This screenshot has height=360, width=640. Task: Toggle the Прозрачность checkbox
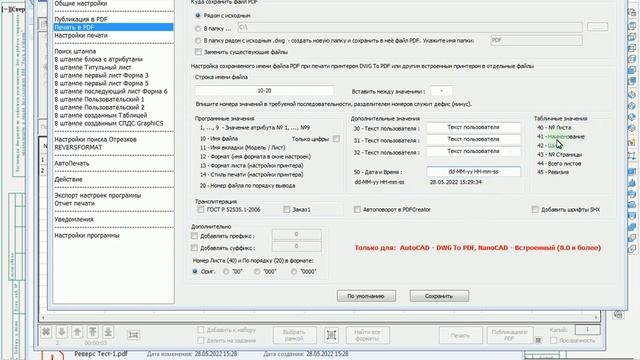pos(553,340)
